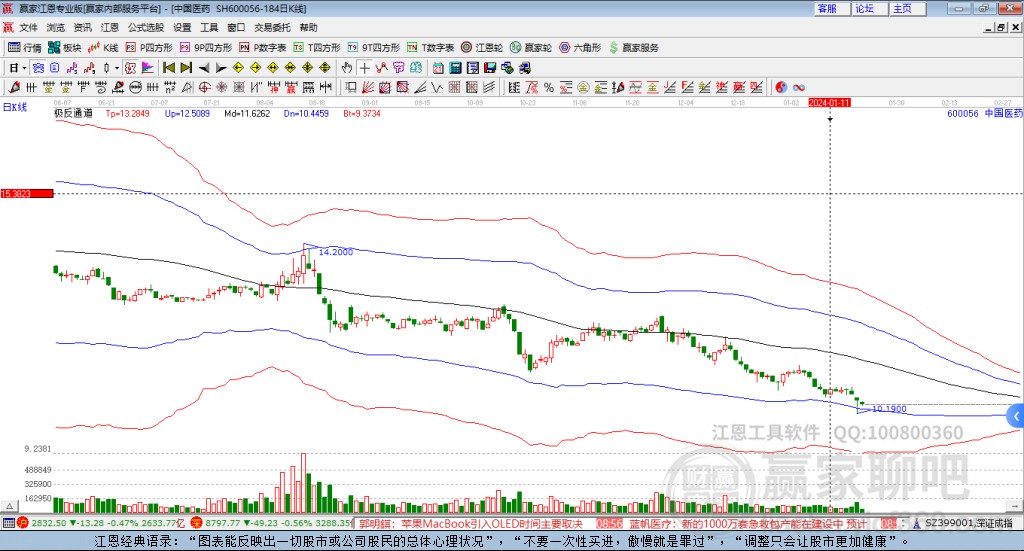Select the hand pan tool
Image resolution: width=1024 pixels, height=551 pixels.
point(347,68)
